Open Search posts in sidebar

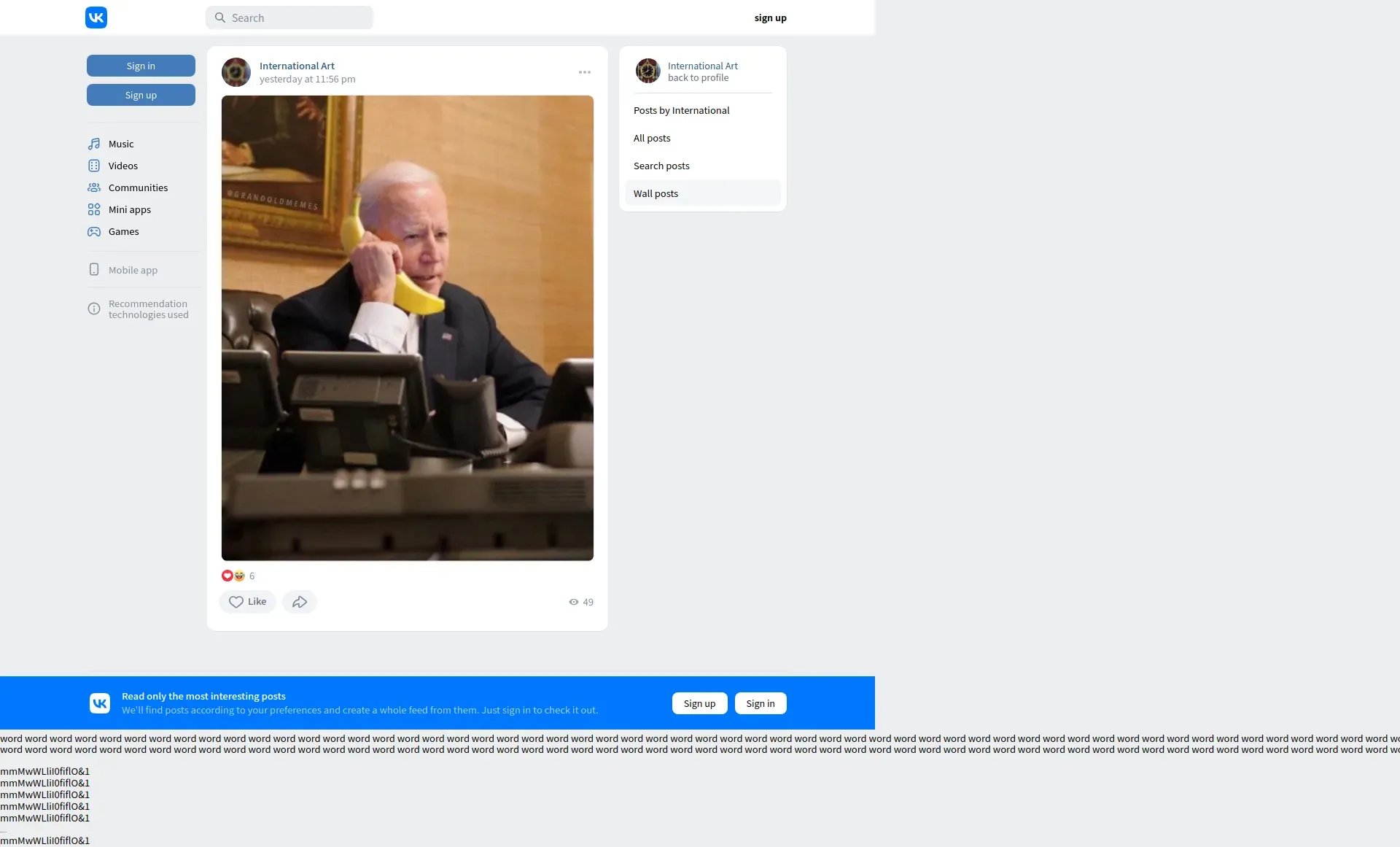tap(661, 166)
